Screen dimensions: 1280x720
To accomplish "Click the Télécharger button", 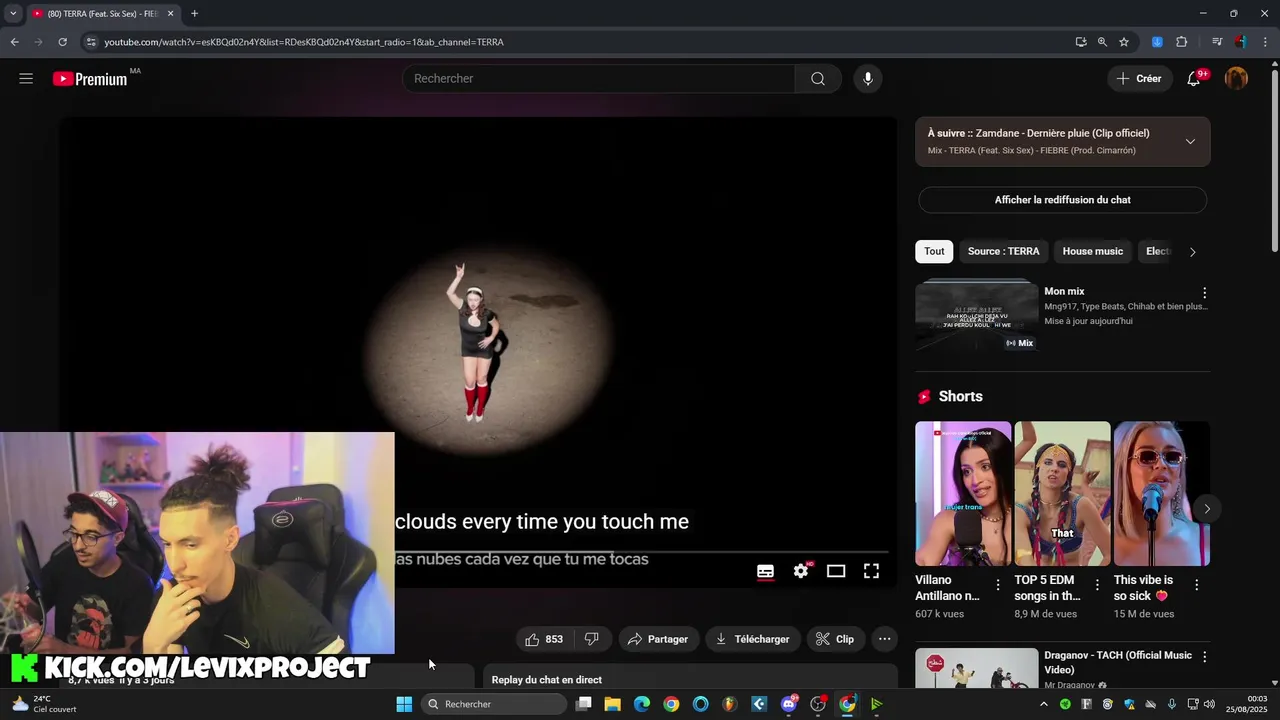I will pyautogui.click(x=752, y=639).
